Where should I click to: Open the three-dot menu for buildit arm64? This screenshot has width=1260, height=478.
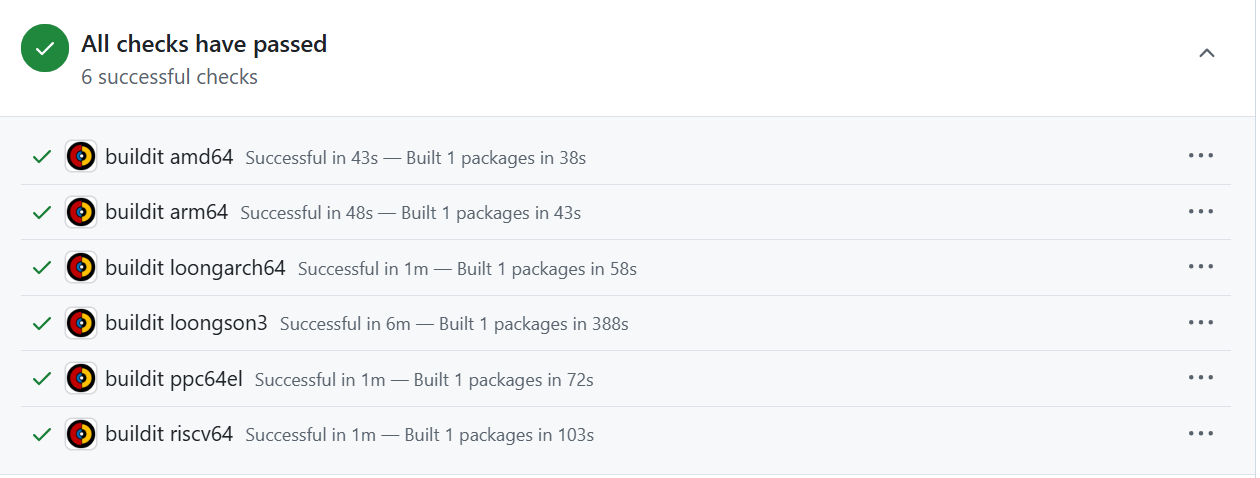[x=1200, y=212]
